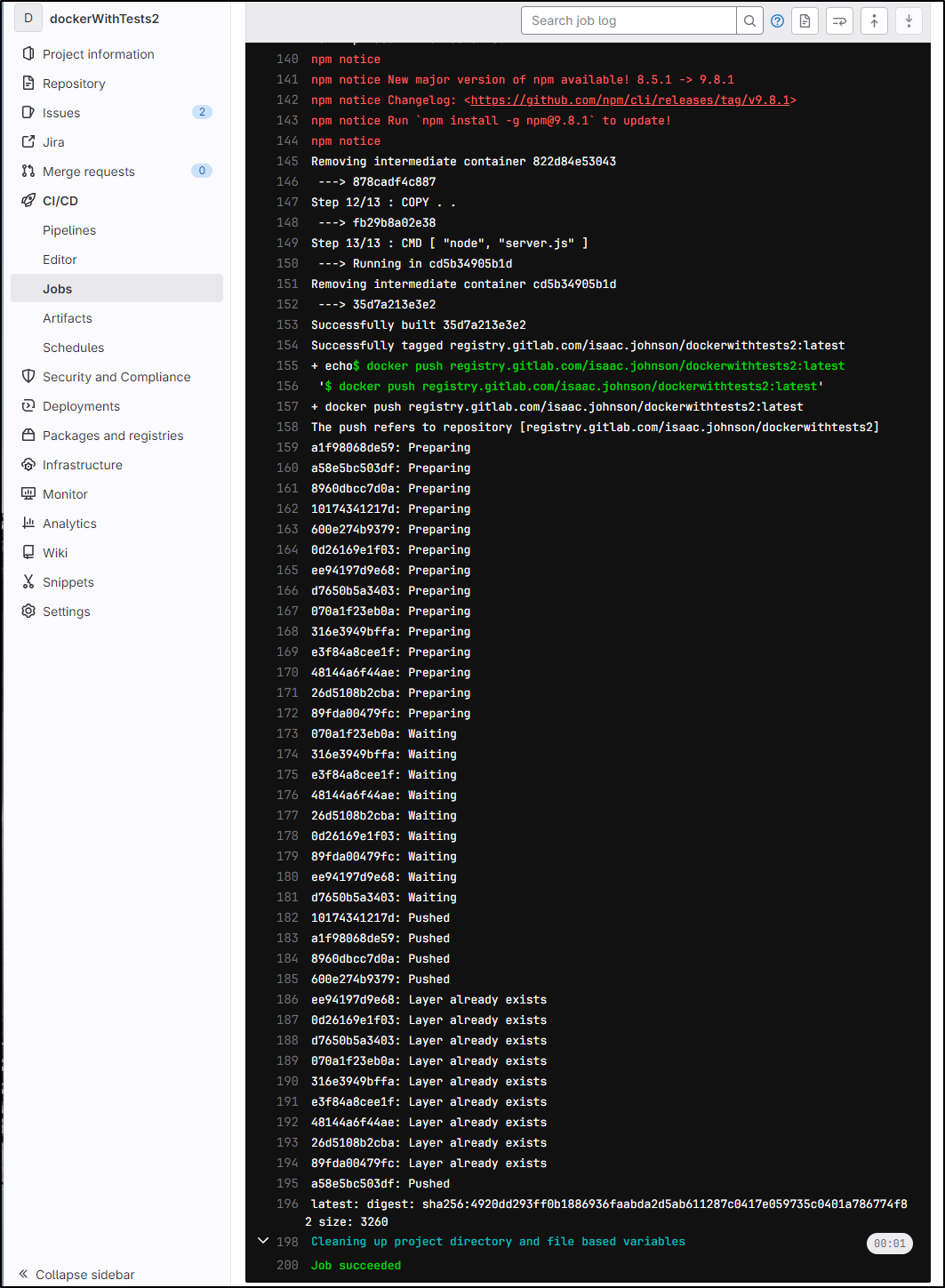Image resolution: width=945 pixels, height=1288 pixels.
Task: Click the Snippets scissors icon
Action: [x=28, y=582]
